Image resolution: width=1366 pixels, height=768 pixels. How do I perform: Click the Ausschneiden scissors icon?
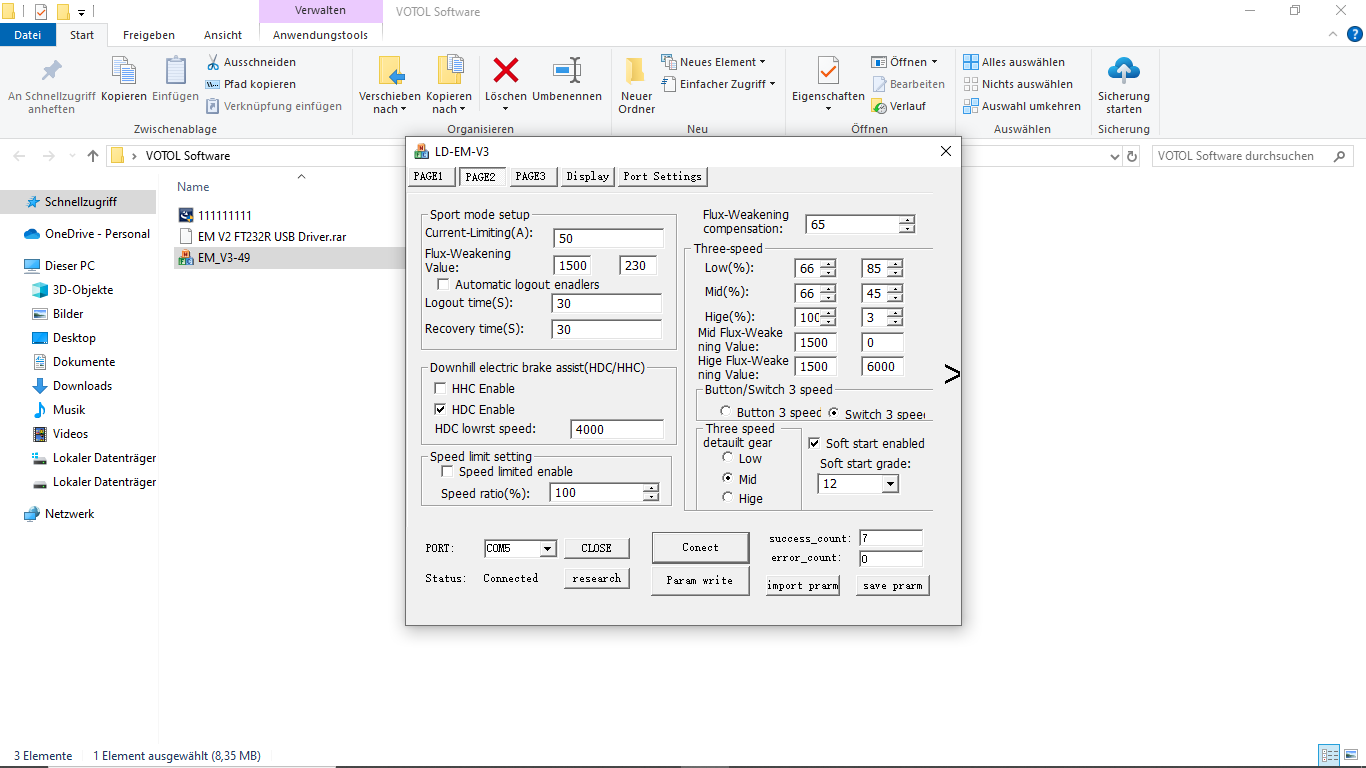[x=213, y=62]
